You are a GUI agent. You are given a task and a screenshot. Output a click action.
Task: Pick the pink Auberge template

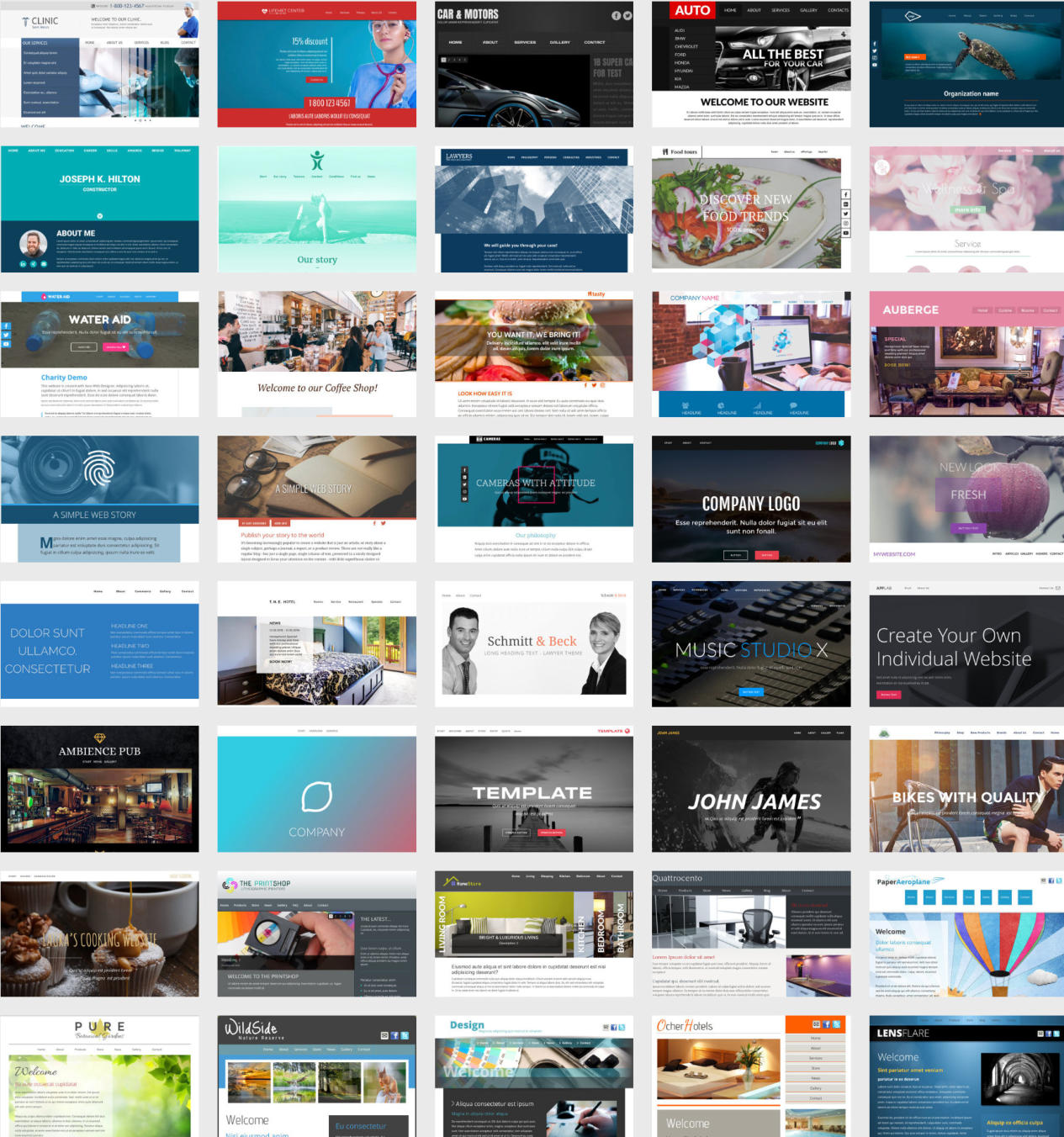[x=967, y=354]
